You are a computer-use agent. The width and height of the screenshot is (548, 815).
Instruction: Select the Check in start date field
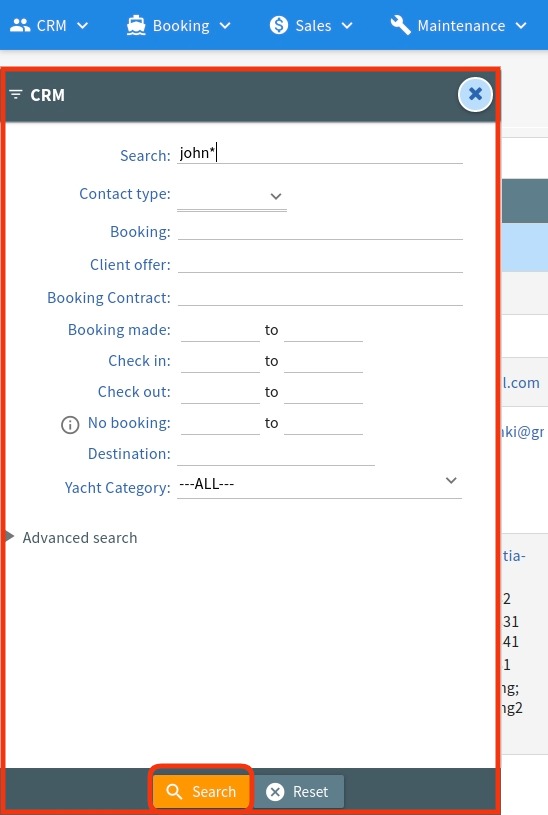coord(220,361)
